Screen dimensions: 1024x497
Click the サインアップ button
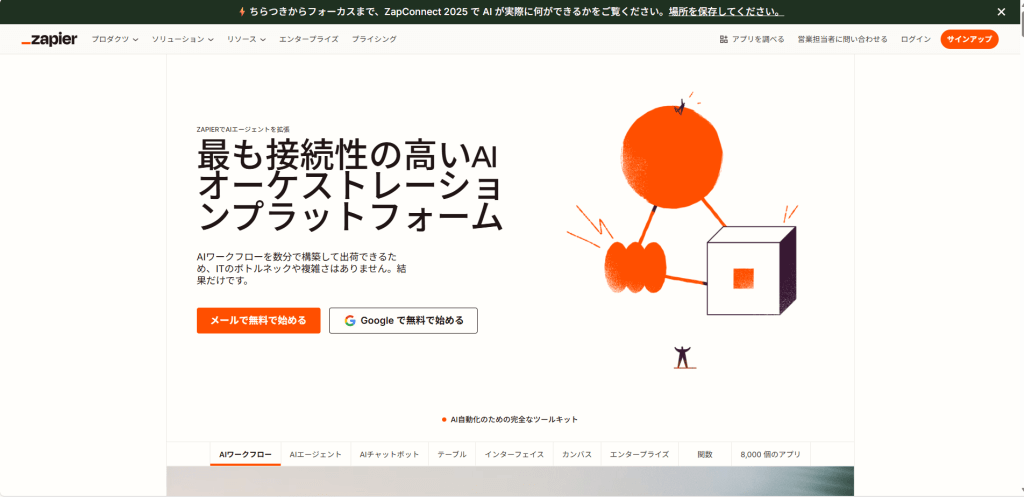tap(969, 39)
